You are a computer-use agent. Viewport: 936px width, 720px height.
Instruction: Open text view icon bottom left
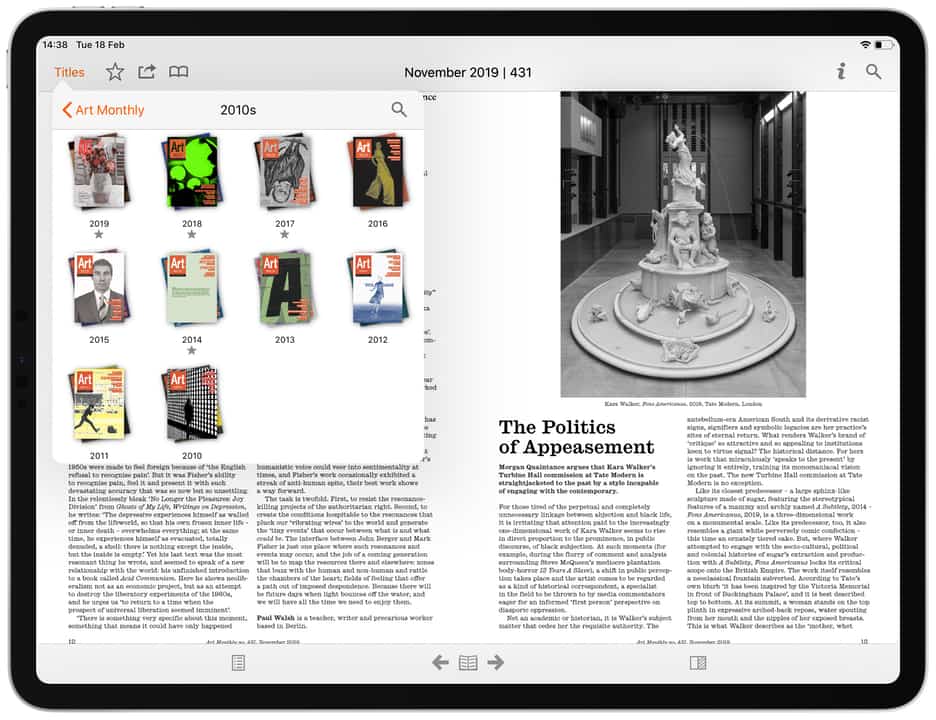click(x=238, y=662)
